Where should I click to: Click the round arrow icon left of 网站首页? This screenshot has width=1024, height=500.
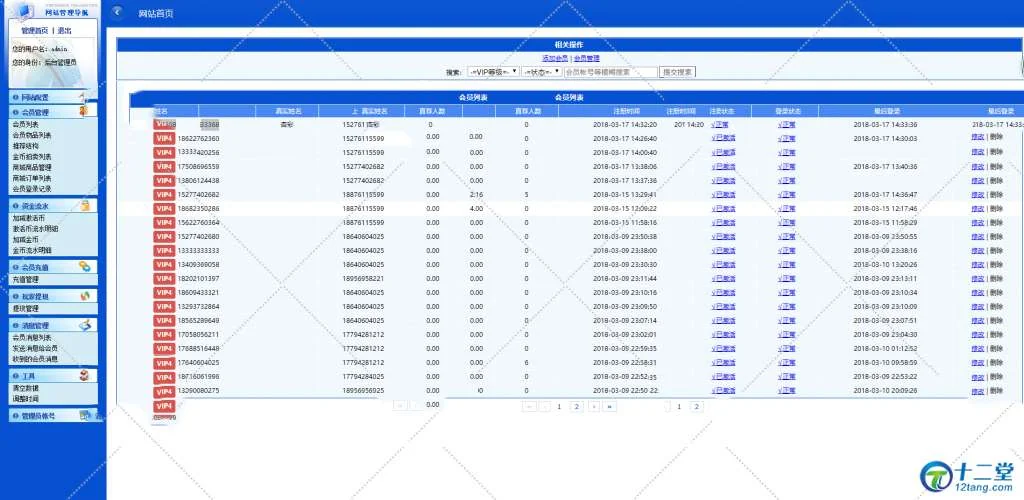pyautogui.click(x=118, y=13)
